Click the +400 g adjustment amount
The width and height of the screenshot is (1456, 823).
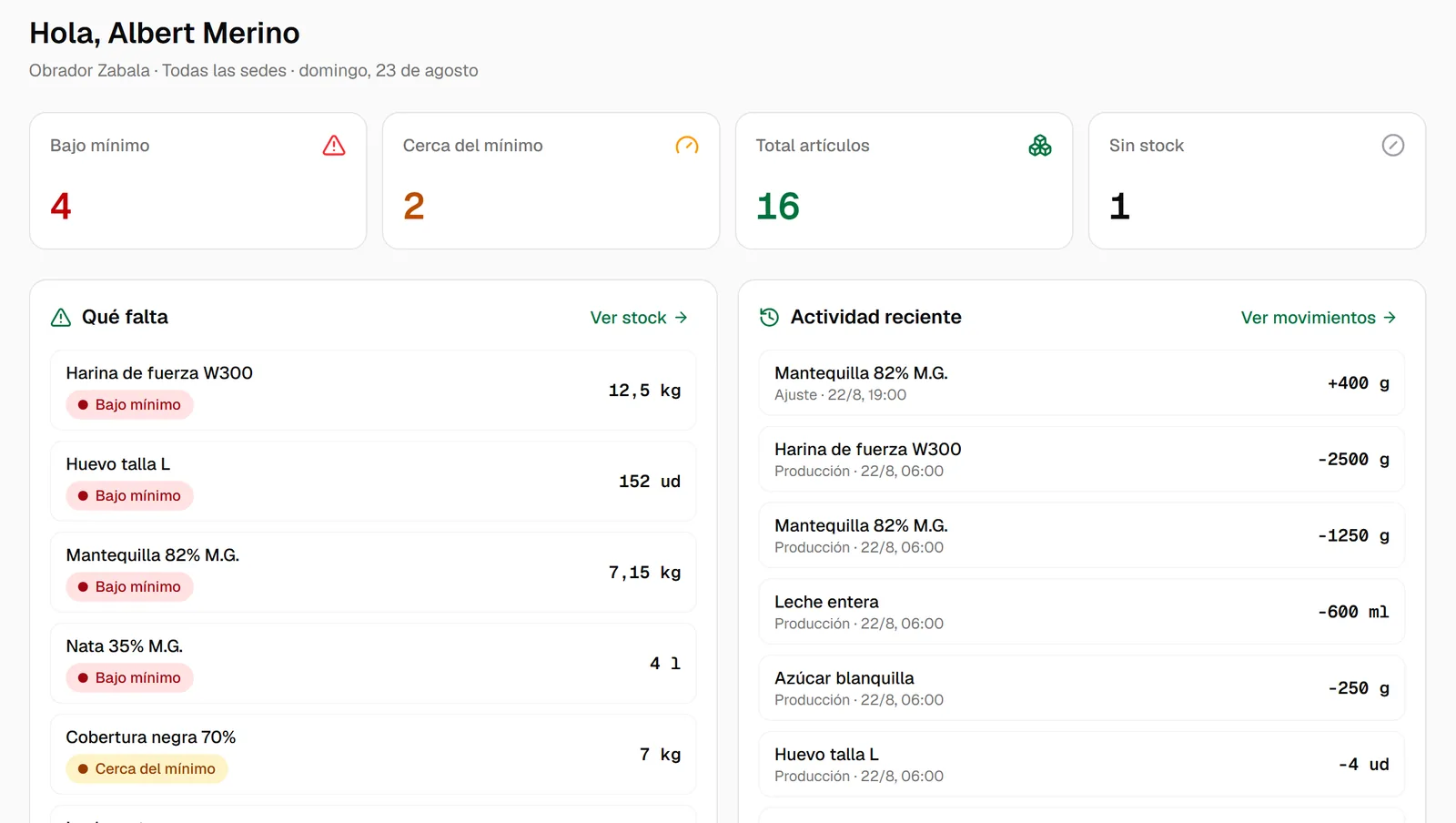click(x=1358, y=383)
